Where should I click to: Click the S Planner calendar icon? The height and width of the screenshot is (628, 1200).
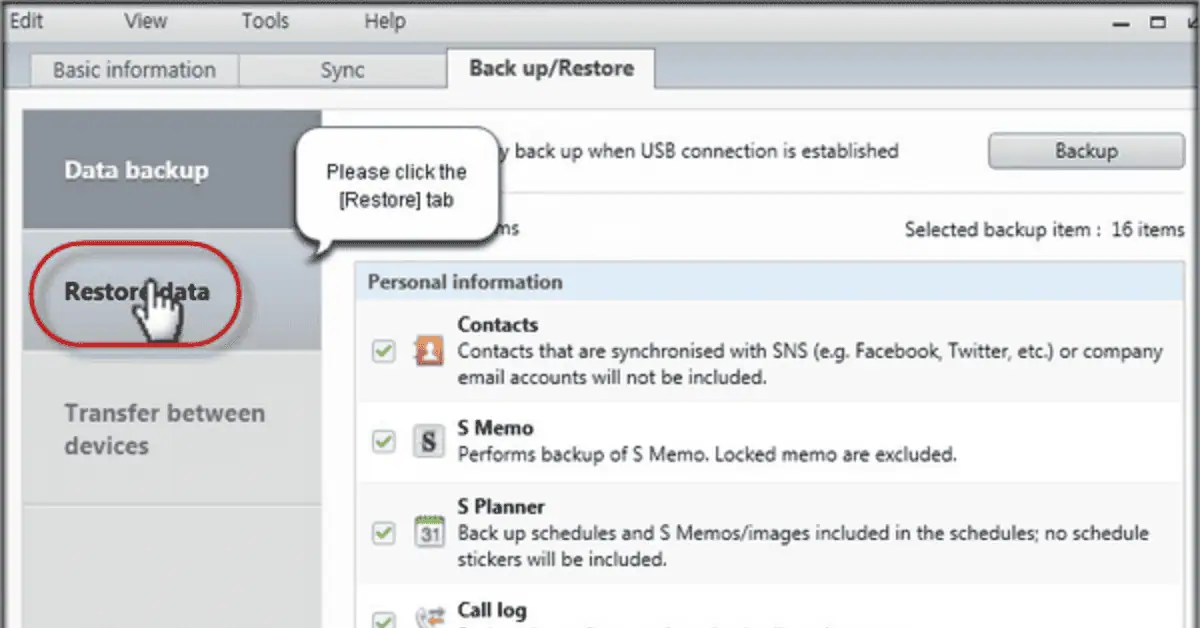[x=429, y=533]
